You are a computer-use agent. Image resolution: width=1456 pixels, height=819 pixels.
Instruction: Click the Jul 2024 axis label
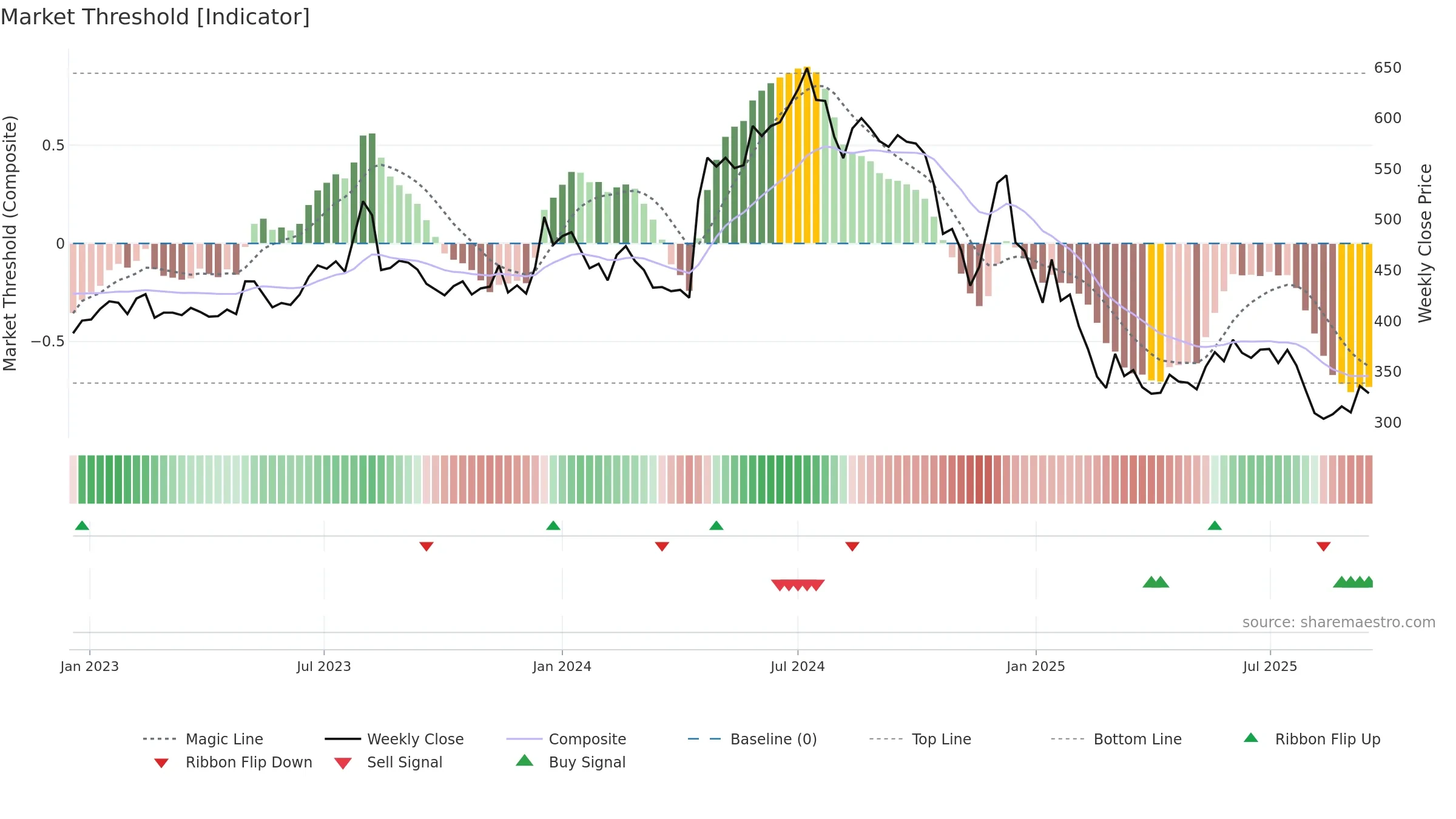[798, 666]
